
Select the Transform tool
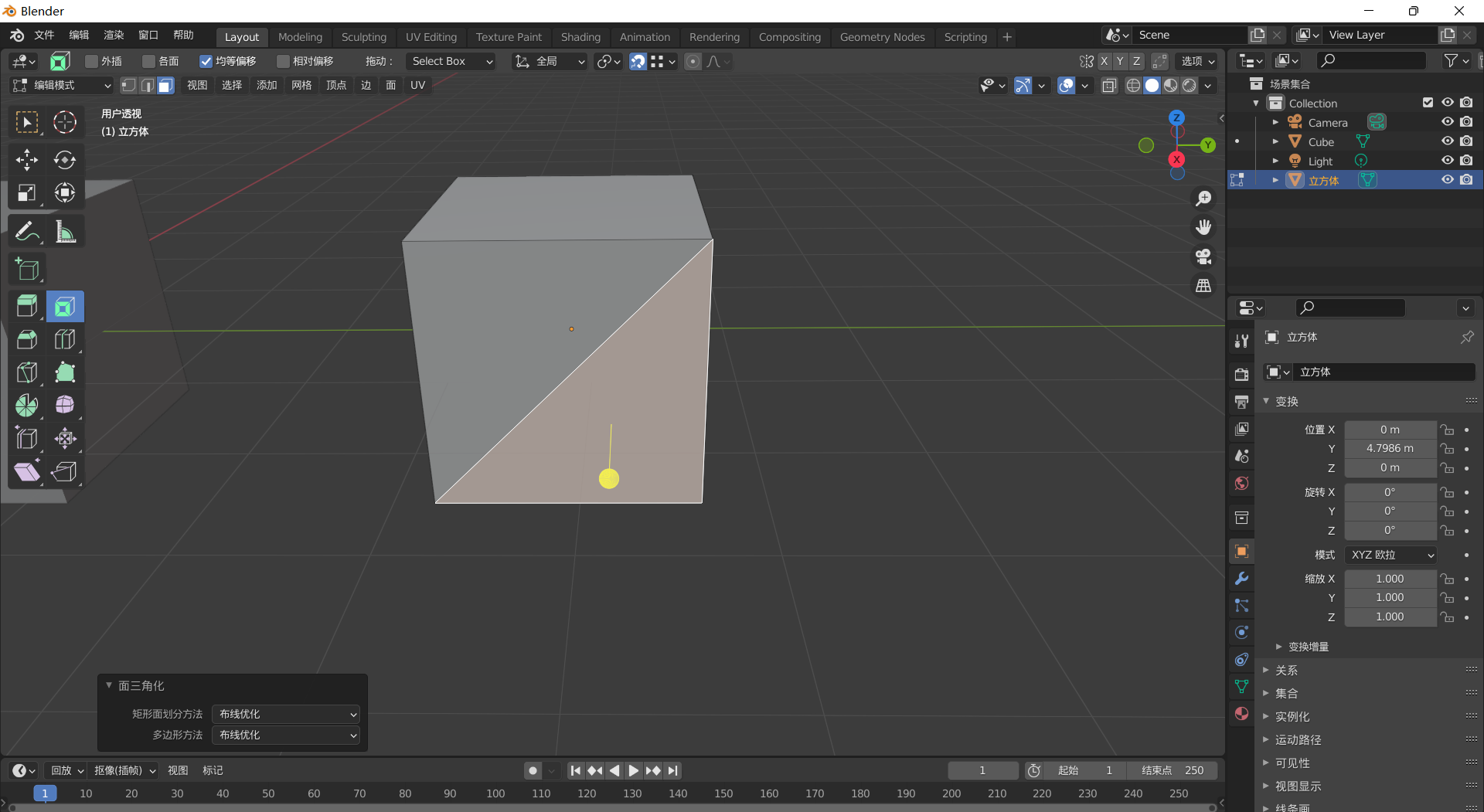[x=65, y=193]
